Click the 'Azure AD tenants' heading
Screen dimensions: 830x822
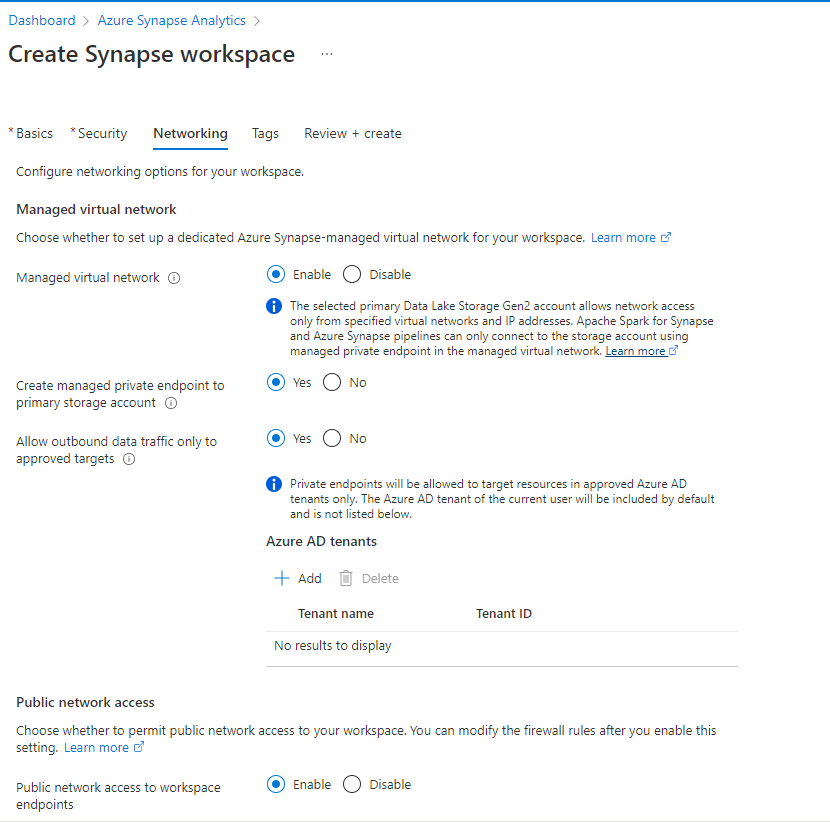click(321, 541)
